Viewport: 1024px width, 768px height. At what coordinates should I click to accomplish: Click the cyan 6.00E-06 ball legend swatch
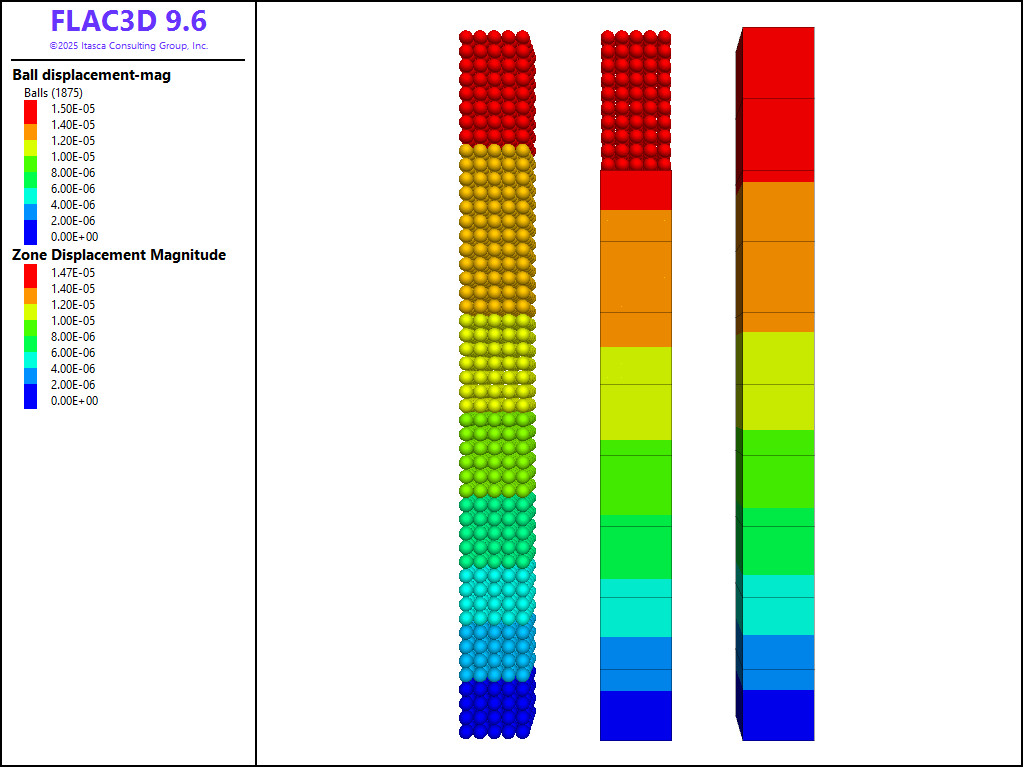[30, 189]
